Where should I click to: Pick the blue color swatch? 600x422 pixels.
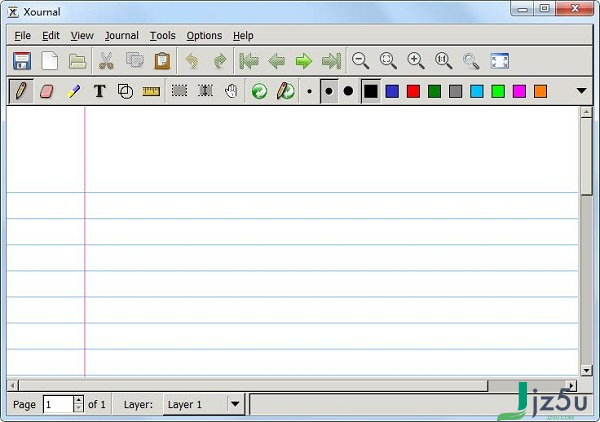point(392,91)
